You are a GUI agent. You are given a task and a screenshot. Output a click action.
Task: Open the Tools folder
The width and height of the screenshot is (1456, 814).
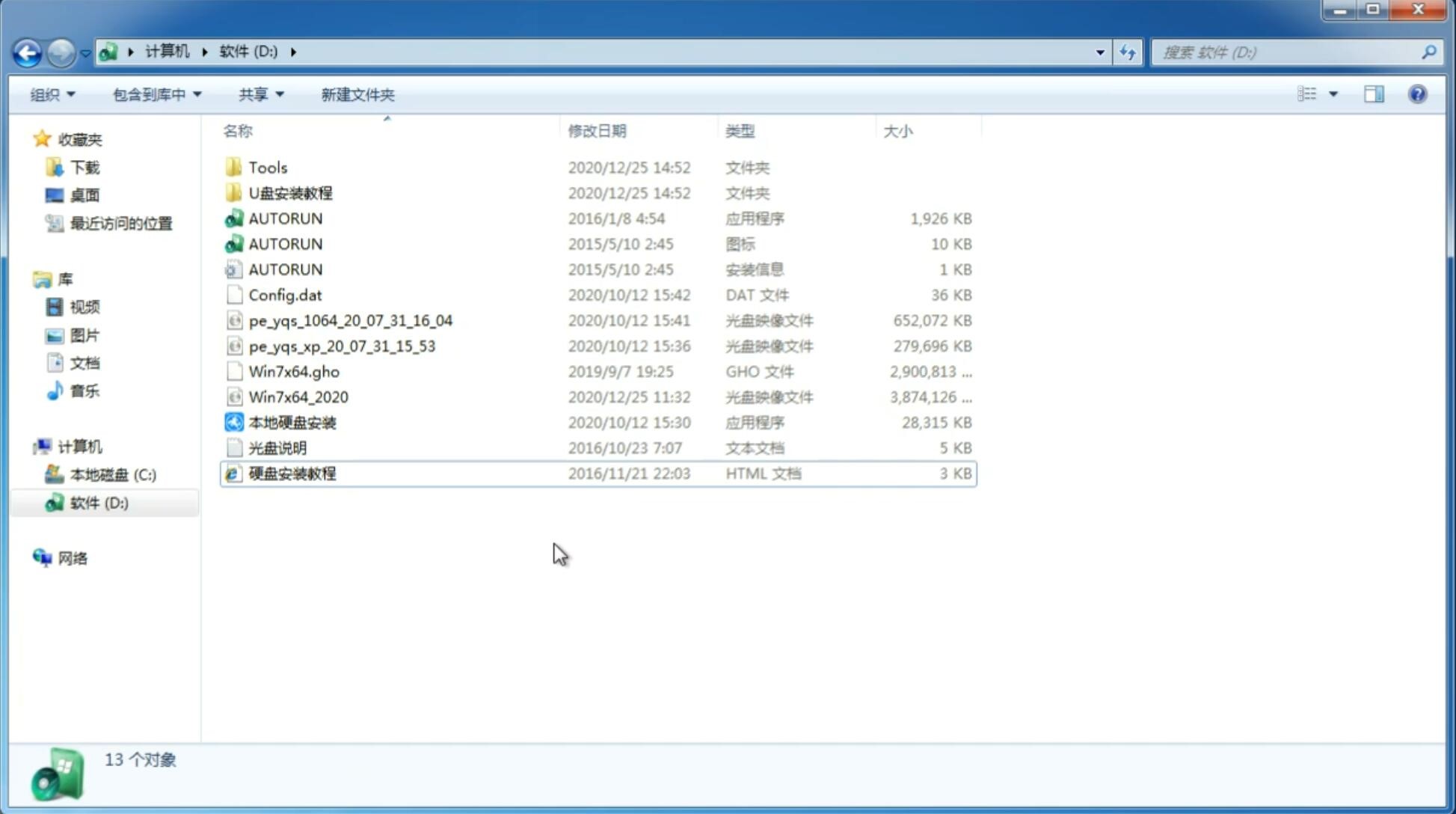tap(267, 167)
